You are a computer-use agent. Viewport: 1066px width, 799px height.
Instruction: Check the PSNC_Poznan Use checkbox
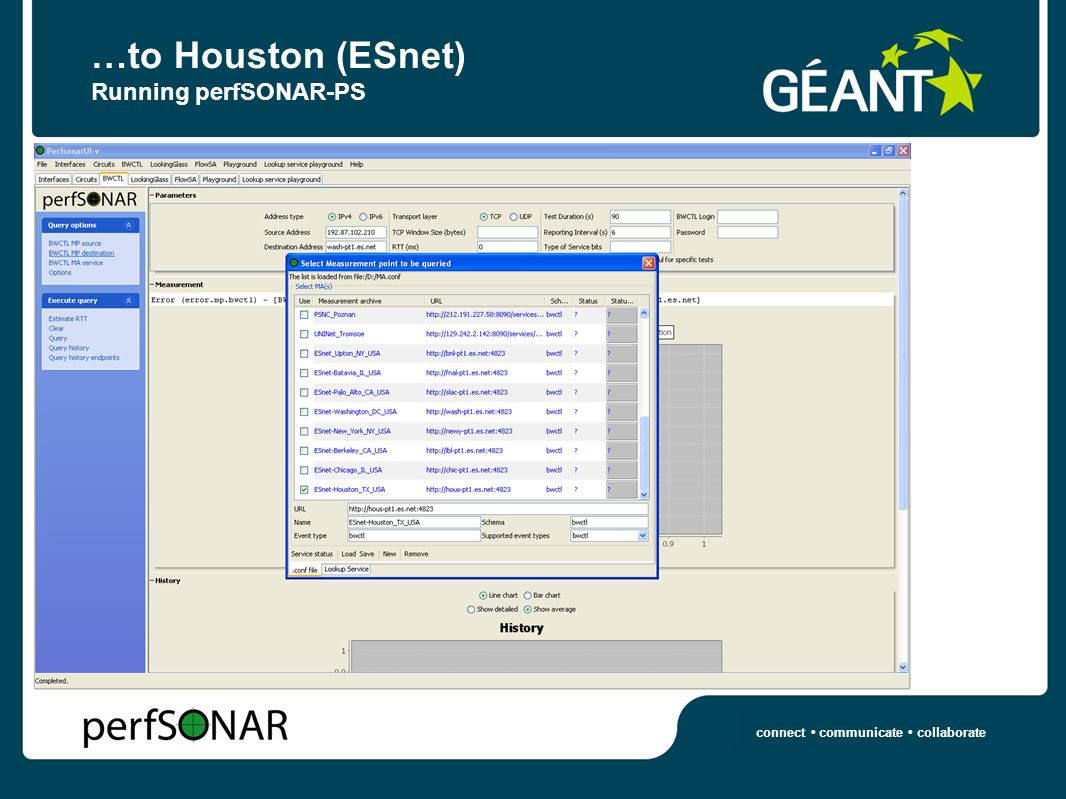click(304, 315)
